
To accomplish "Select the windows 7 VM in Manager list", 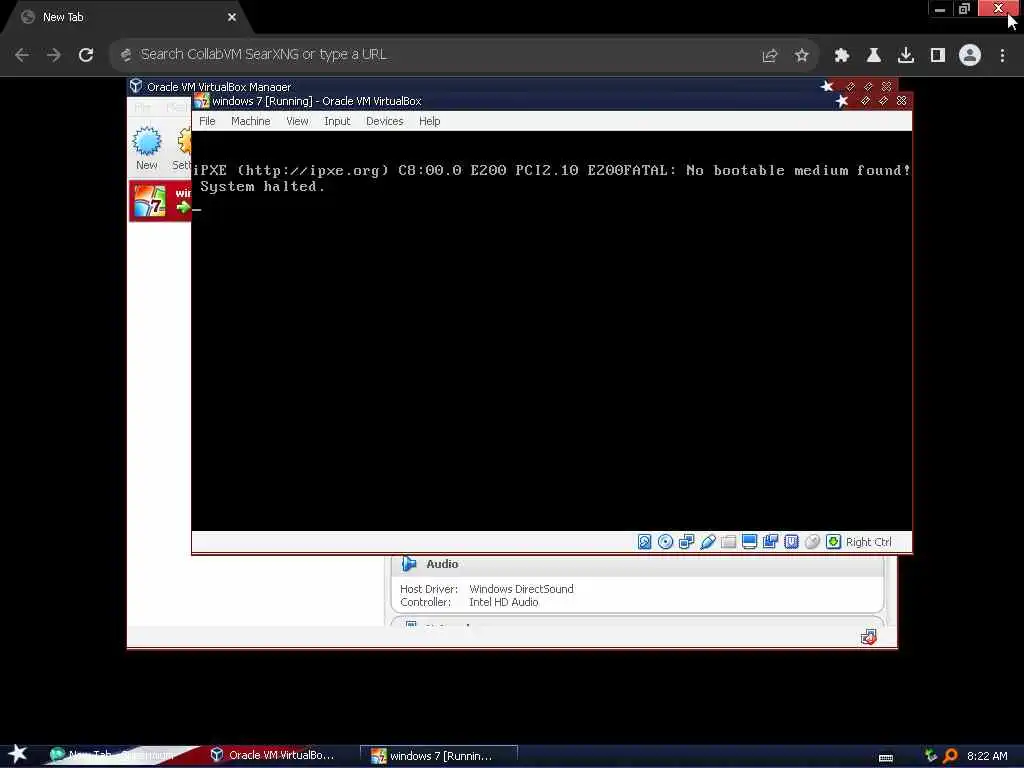I will 161,200.
